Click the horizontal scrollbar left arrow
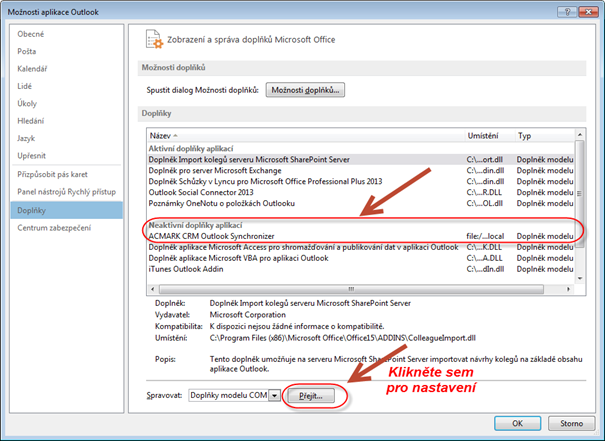The image size is (605, 441). coord(153,289)
